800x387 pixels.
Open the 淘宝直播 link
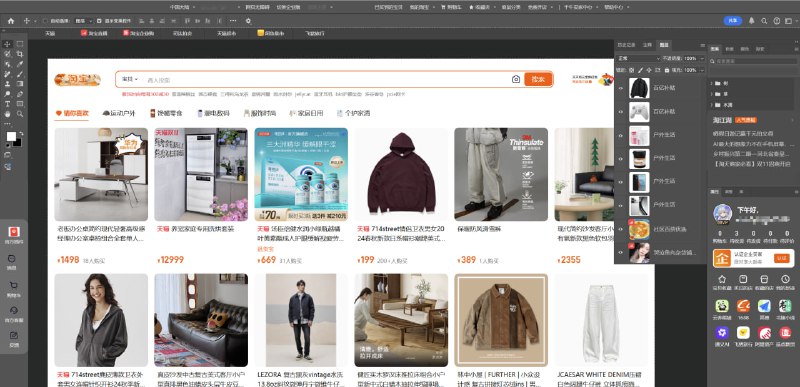pos(94,33)
